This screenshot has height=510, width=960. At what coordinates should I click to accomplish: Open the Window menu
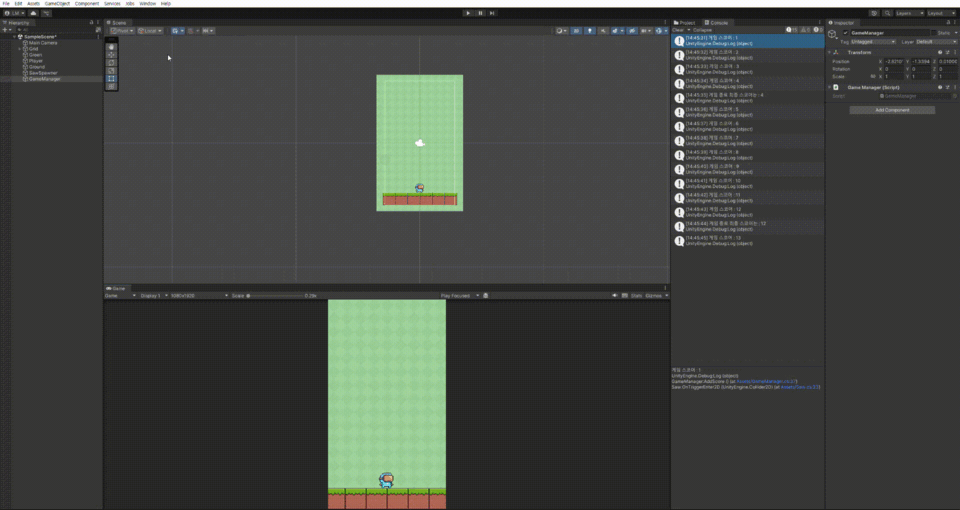[x=148, y=4]
